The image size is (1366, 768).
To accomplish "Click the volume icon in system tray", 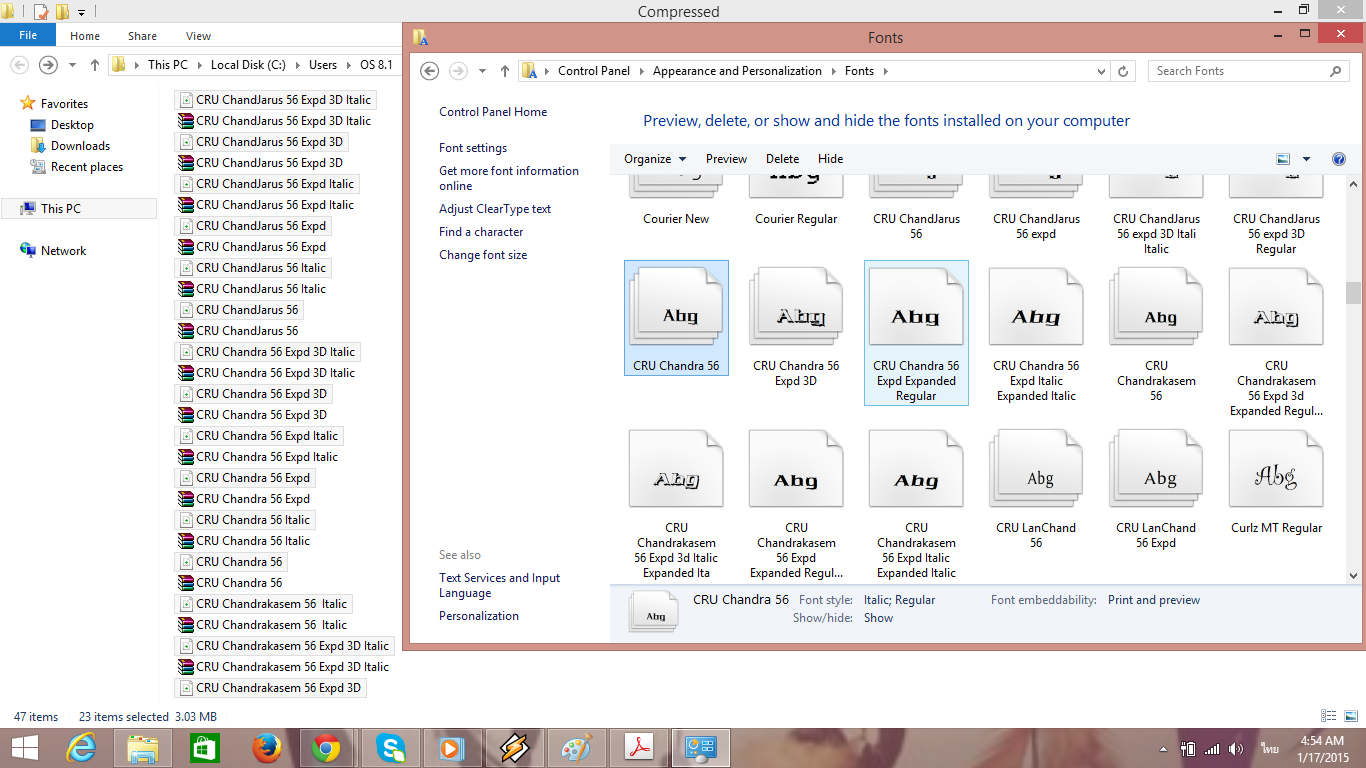I will pos(1236,748).
